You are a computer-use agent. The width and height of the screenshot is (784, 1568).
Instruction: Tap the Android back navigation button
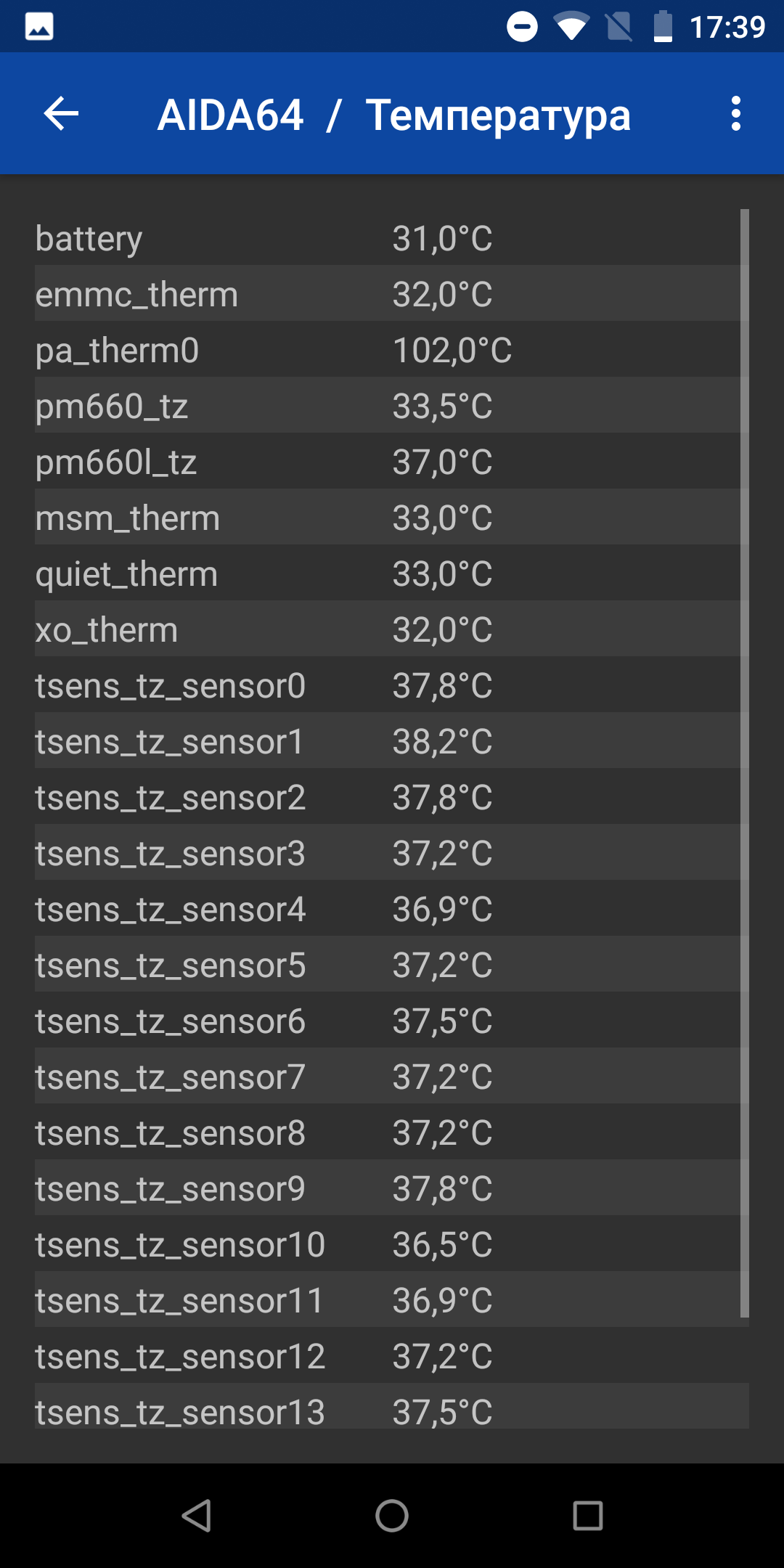[x=196, y=1516]
